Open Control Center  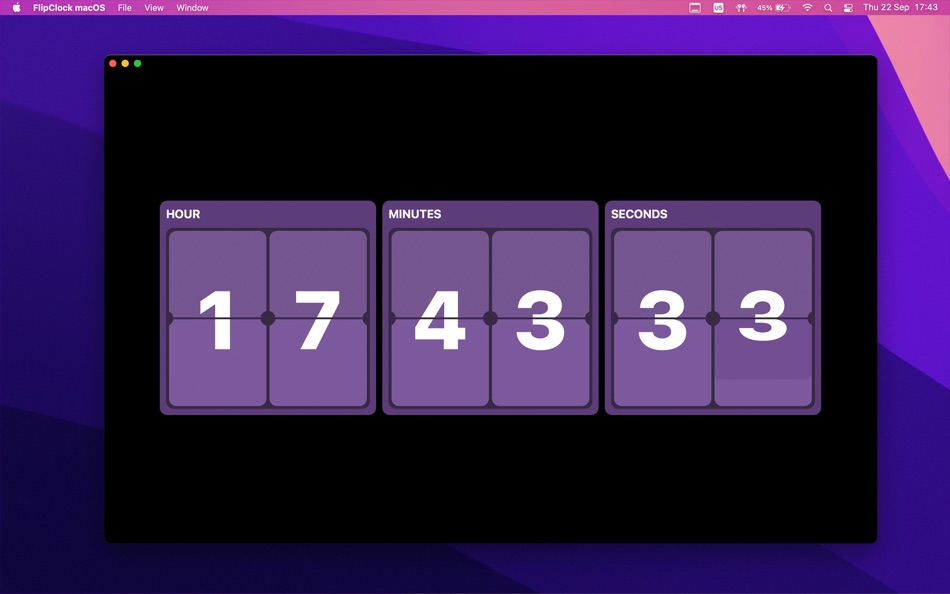[848, 8]
